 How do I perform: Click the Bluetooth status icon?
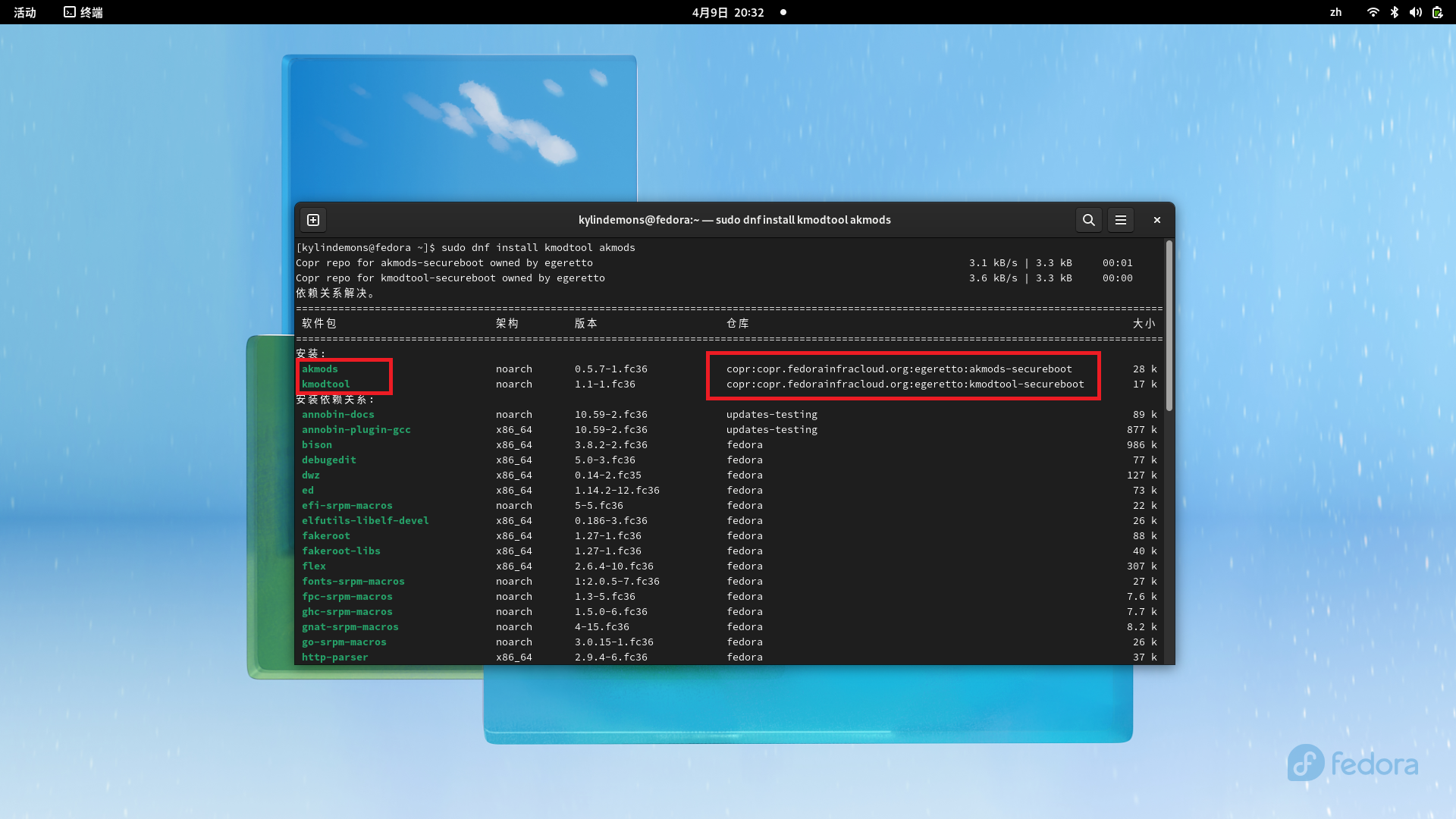pyautogui.click(x=1394, y=12)
